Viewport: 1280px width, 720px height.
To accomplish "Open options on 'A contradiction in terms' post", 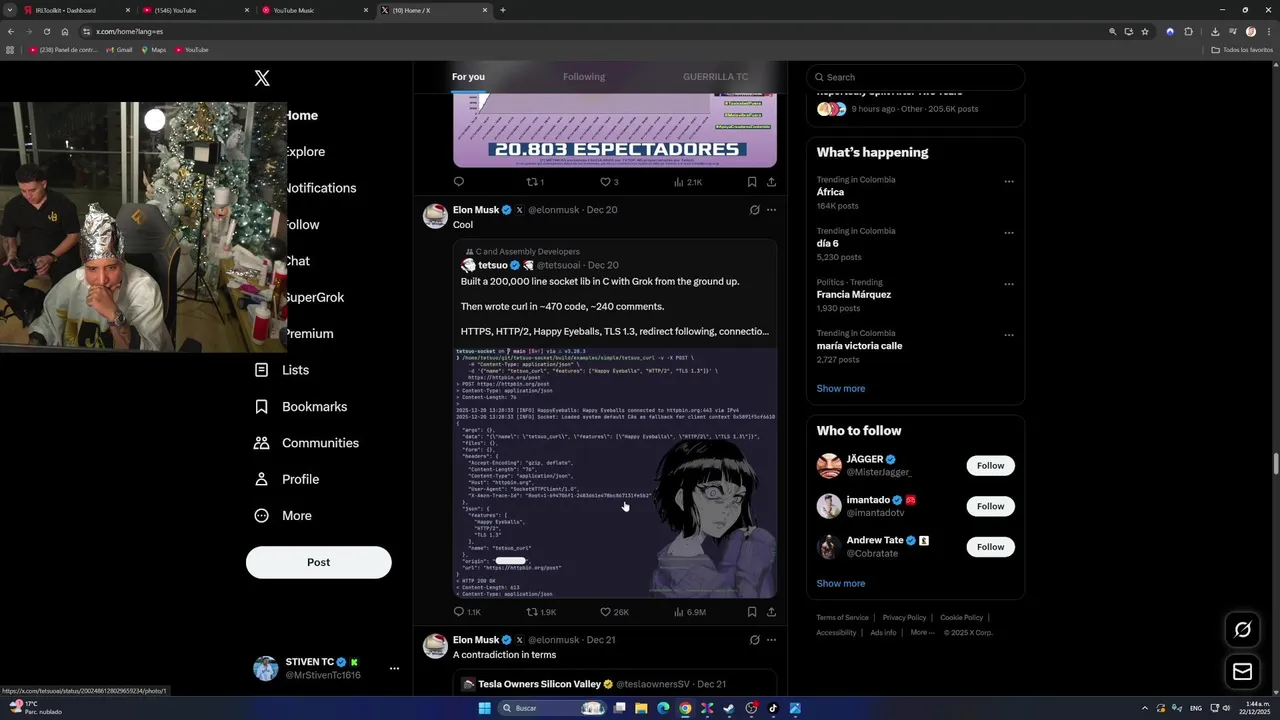I will pos(771,640).
